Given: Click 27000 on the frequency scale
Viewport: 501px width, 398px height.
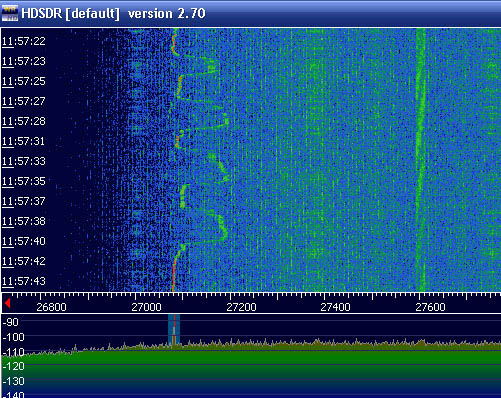Looking at the screenshot, I should point(146,307).
